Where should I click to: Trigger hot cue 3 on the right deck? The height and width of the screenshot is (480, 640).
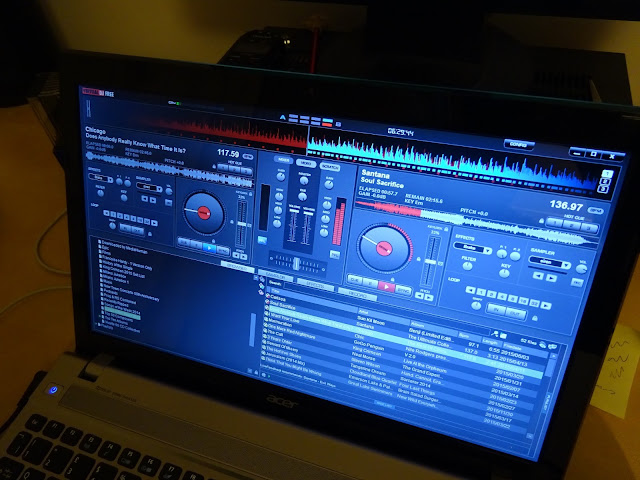[x=589, y=228]
